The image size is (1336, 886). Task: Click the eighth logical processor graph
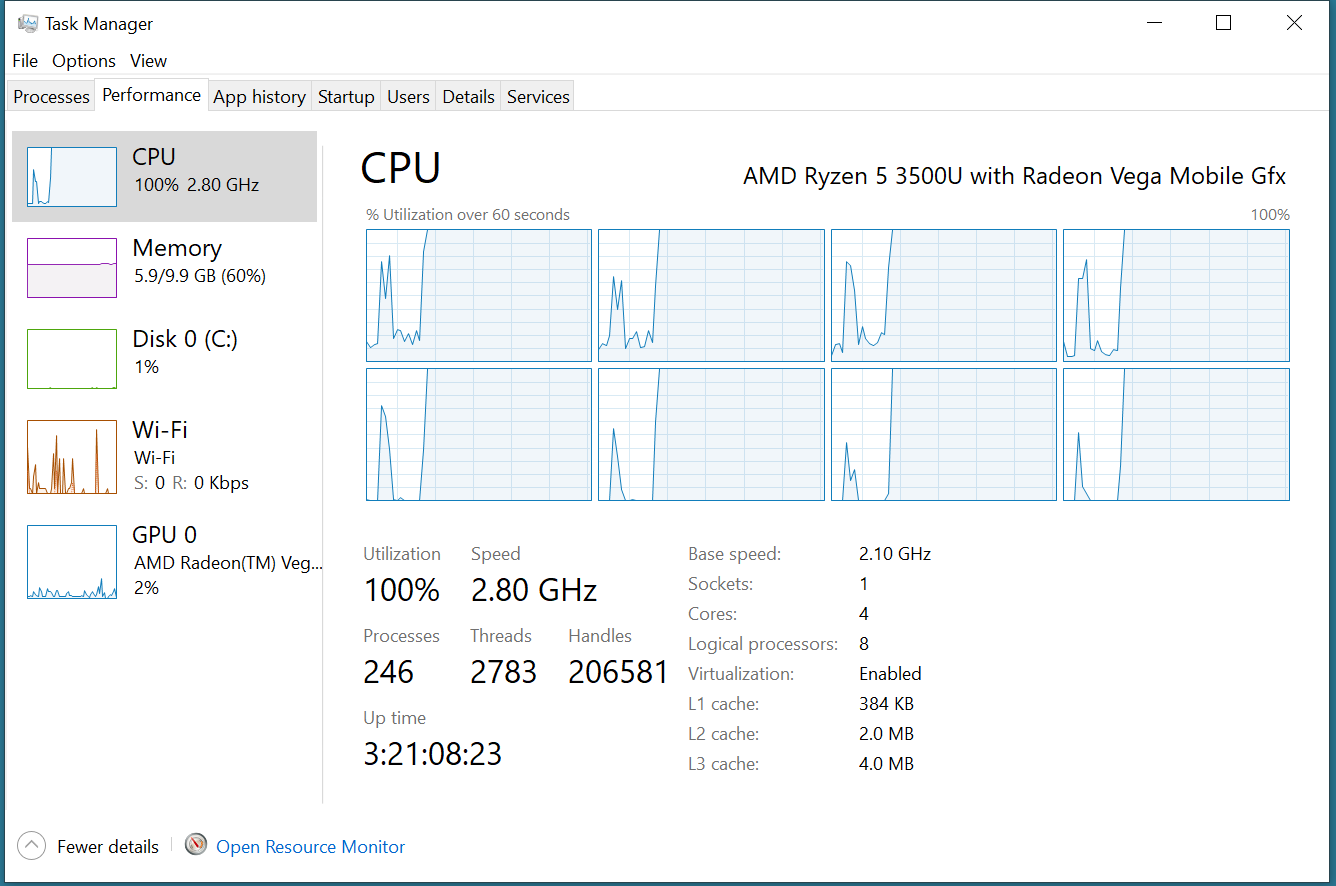pyautogui.click(x=1176, y=434)
